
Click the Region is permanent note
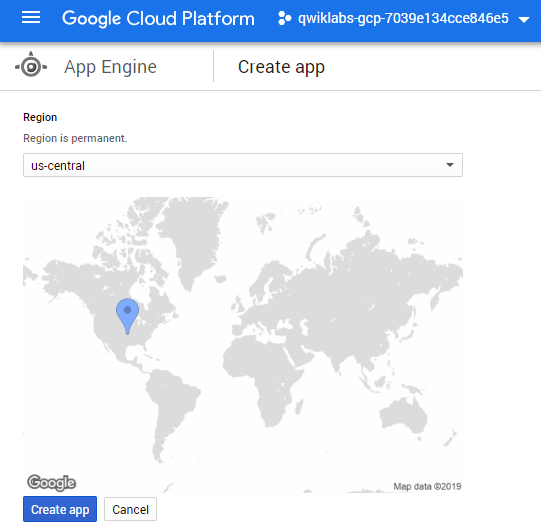pos(75,138)
